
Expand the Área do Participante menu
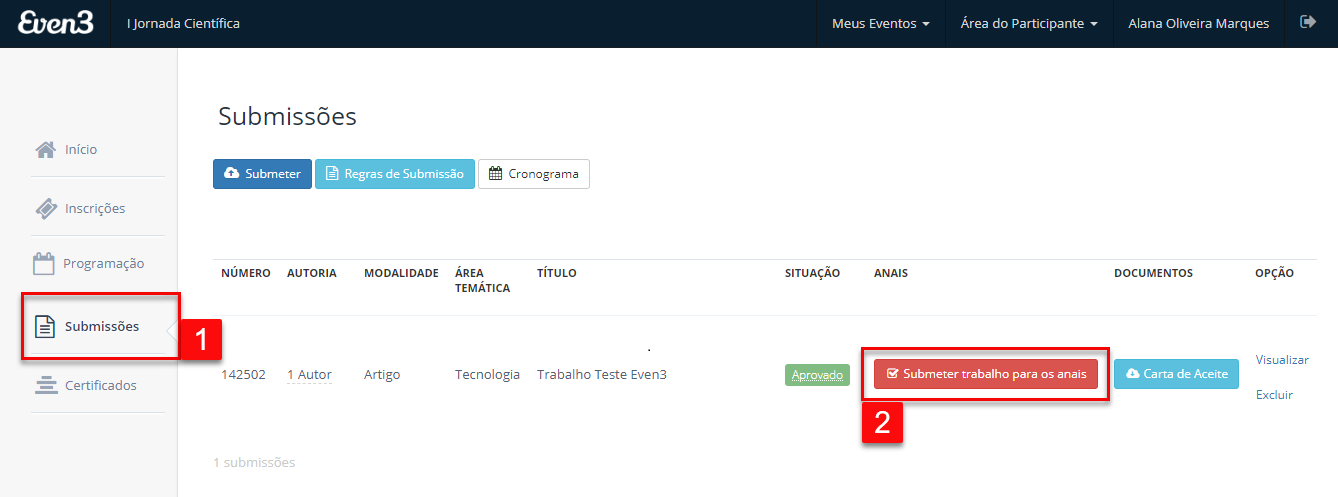[x=1029, y=23]
